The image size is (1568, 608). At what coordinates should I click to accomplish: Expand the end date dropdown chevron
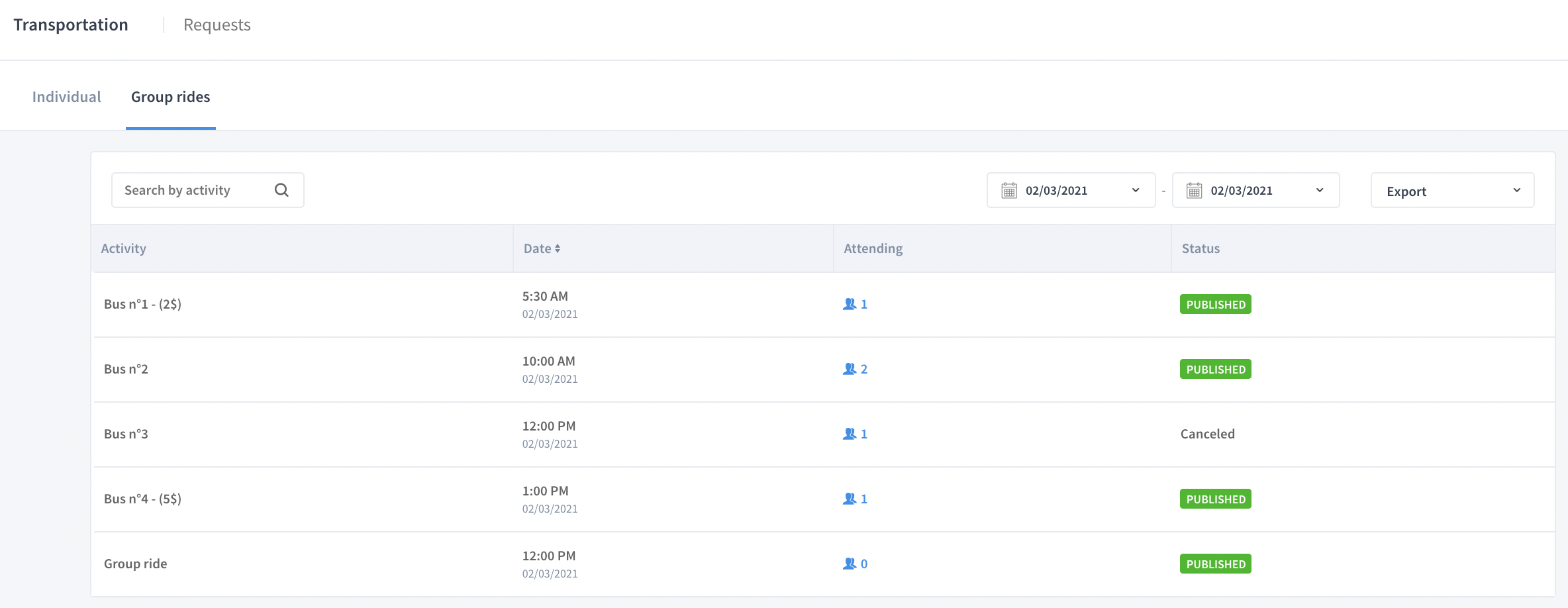1320,190
